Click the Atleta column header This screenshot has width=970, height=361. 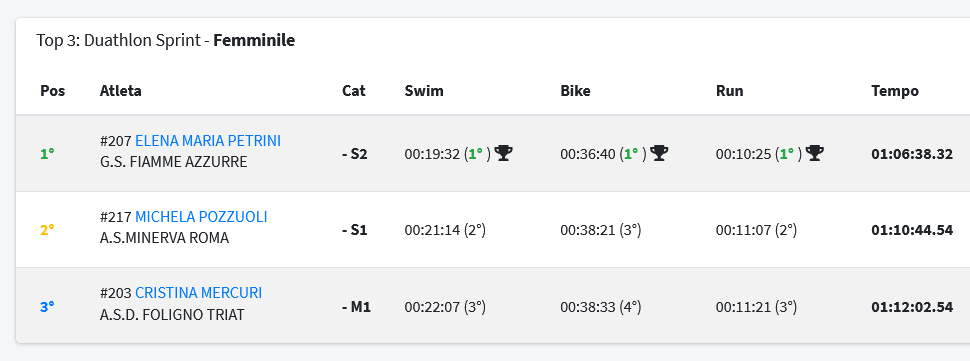click(121, 91)
